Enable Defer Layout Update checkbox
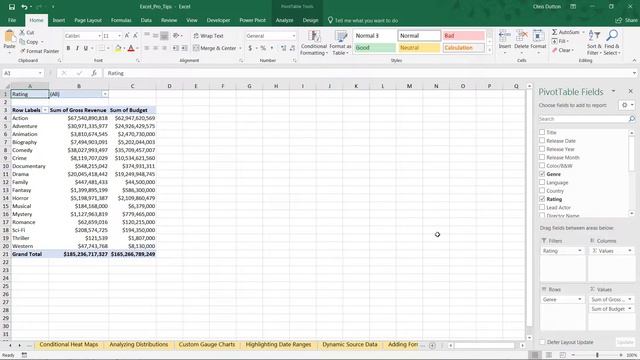Screen dimensions: 640x360 pos(542,342)
